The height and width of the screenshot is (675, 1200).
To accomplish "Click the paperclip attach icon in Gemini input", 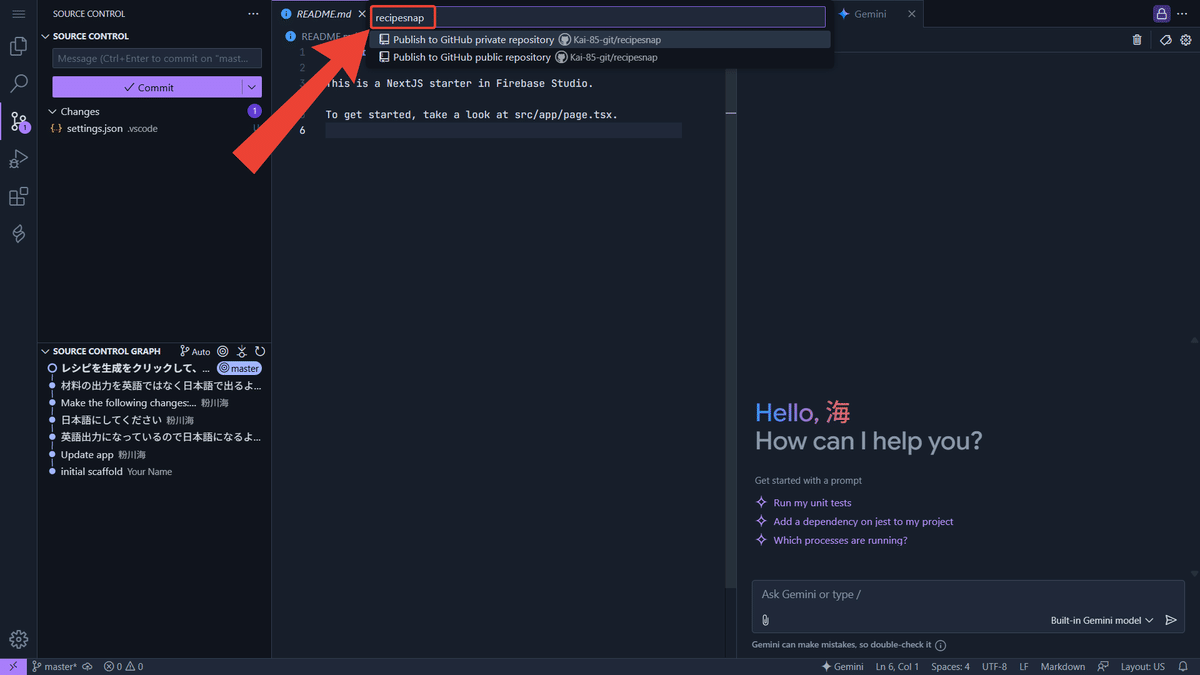I will [765, 620].
